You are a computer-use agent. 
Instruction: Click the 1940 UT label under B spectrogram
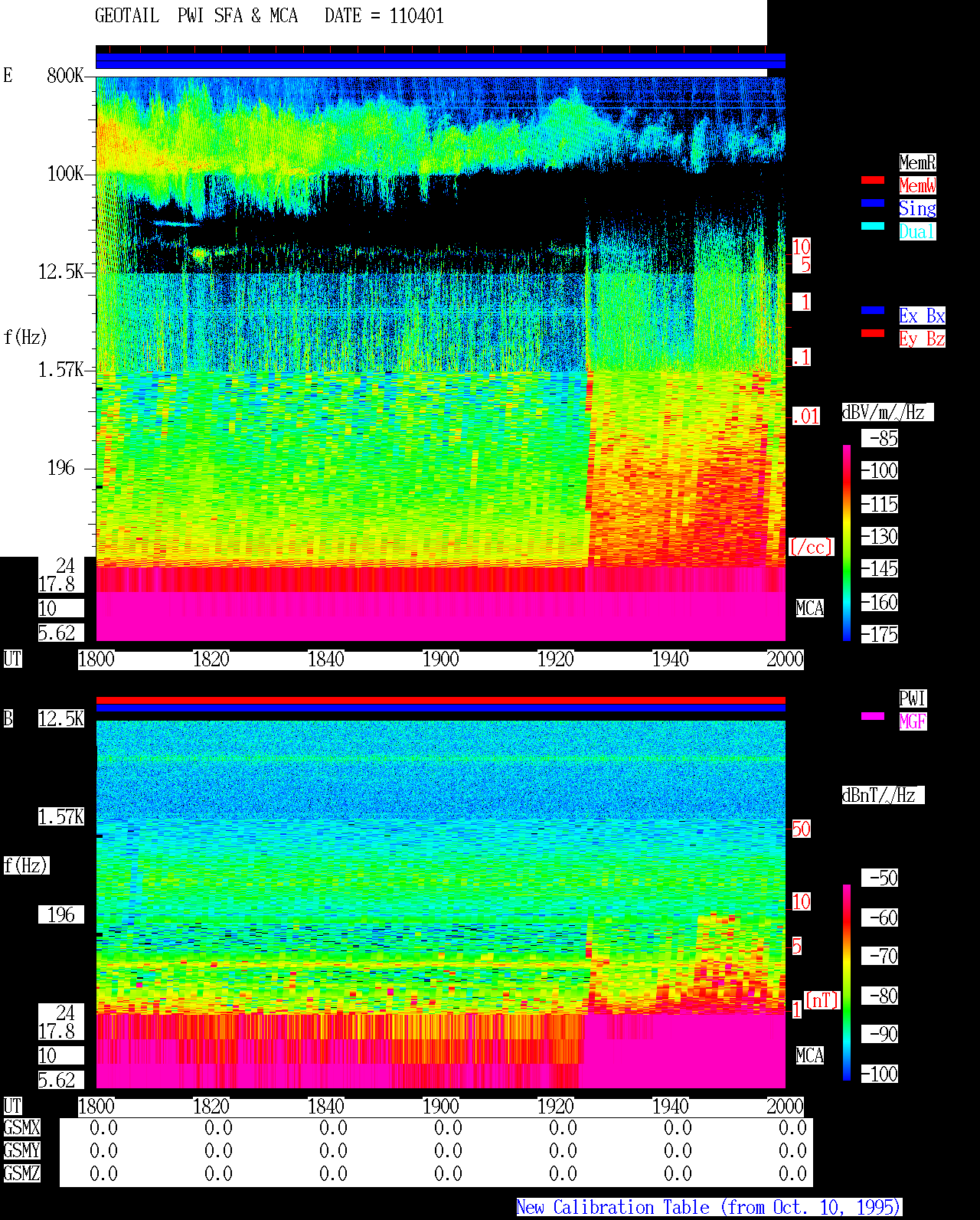(x=670, y=1107)
